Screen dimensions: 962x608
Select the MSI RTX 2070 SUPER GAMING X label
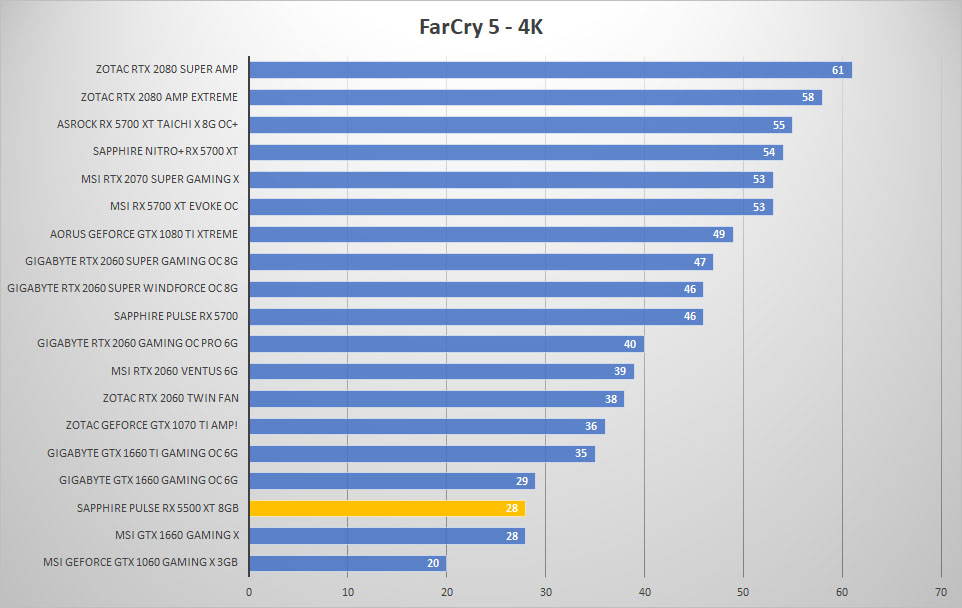160,179
